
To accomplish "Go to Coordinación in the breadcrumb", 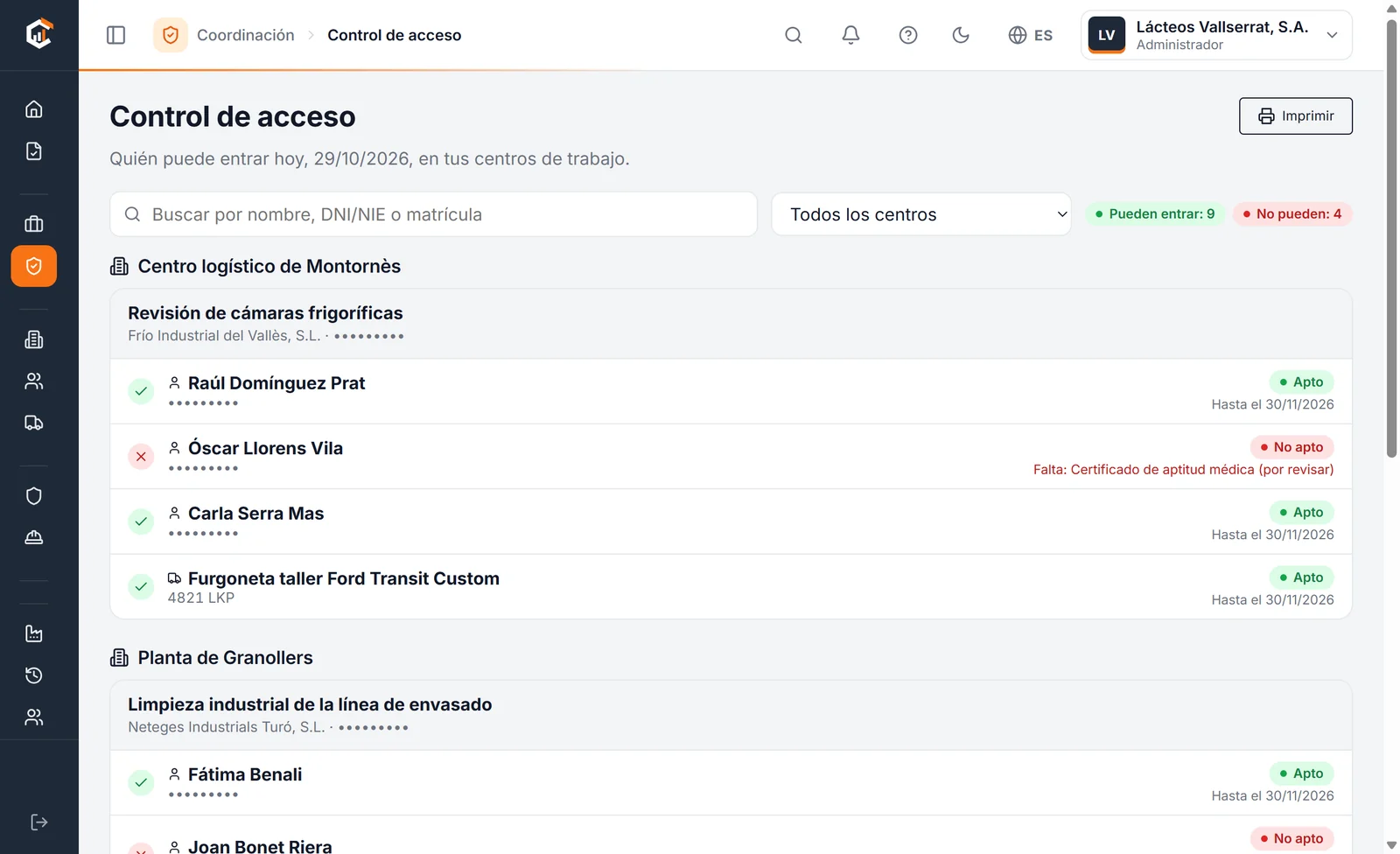I will point(246,35).
